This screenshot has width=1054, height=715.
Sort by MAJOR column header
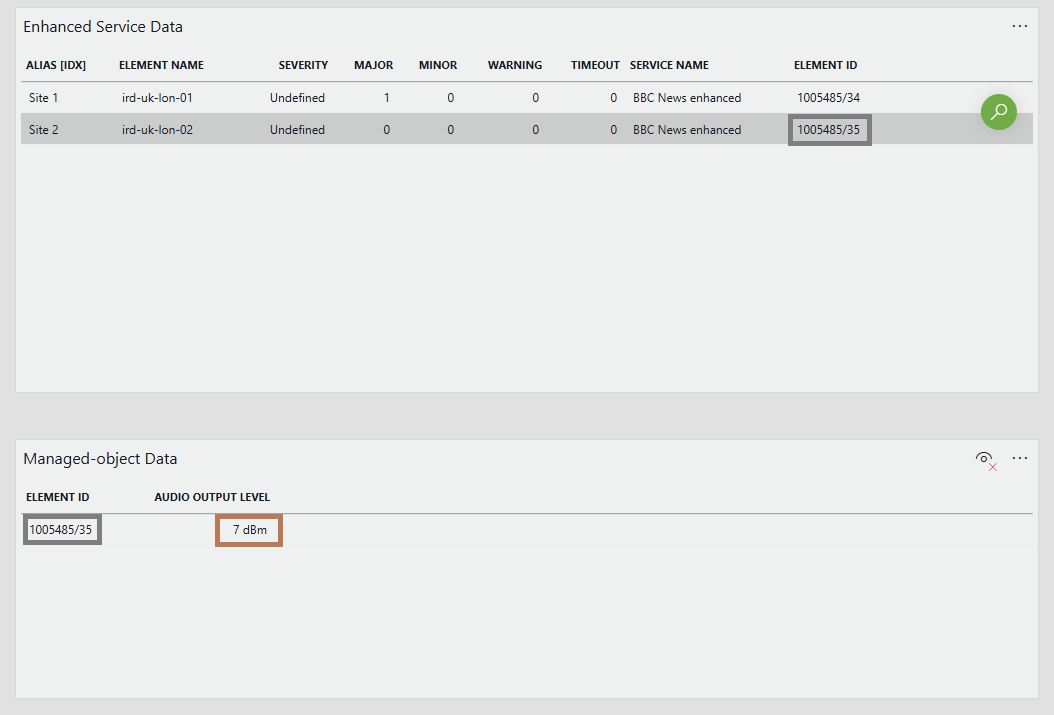pyautogui.click(x=374, y=65)
